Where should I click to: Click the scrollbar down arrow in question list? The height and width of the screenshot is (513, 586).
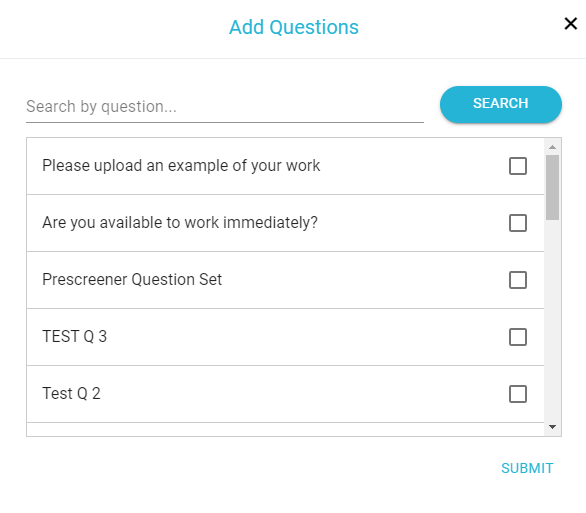[x=552, y=427]
